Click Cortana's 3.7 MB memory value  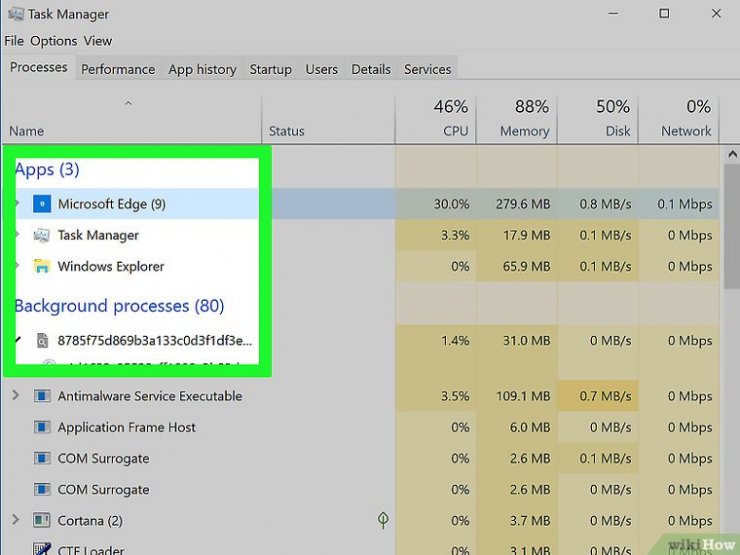[x=530, y=521]
